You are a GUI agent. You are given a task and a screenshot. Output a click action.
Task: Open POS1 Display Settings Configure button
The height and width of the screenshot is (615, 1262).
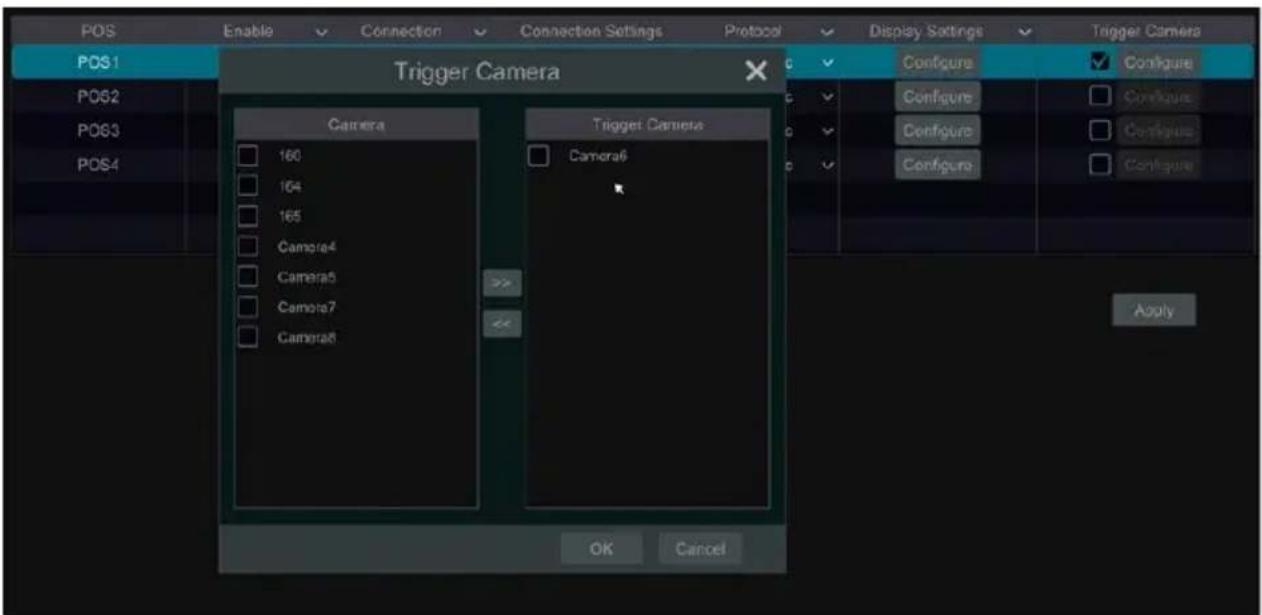[937, 63]
